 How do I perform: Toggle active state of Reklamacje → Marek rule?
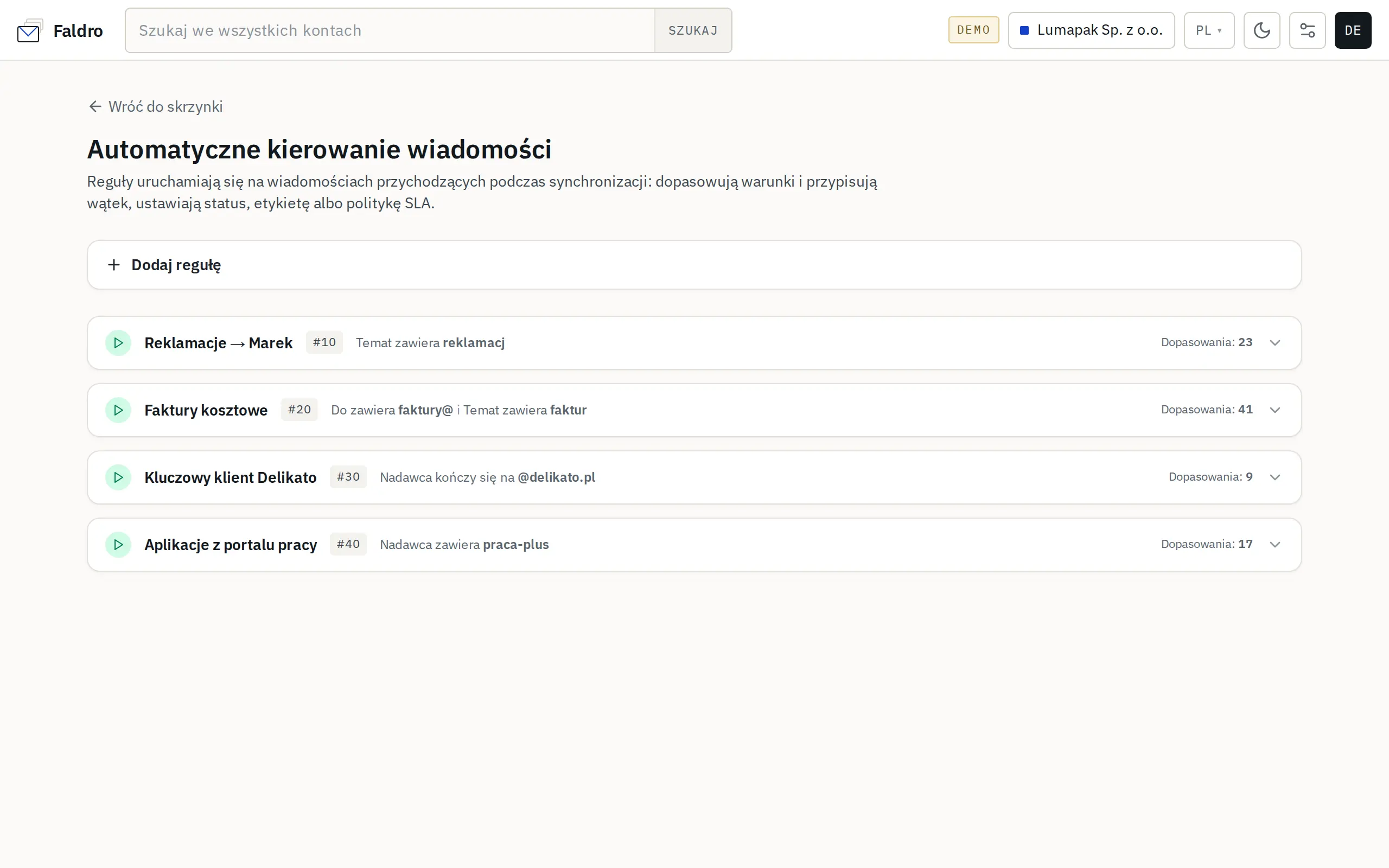tap(118, 343)
